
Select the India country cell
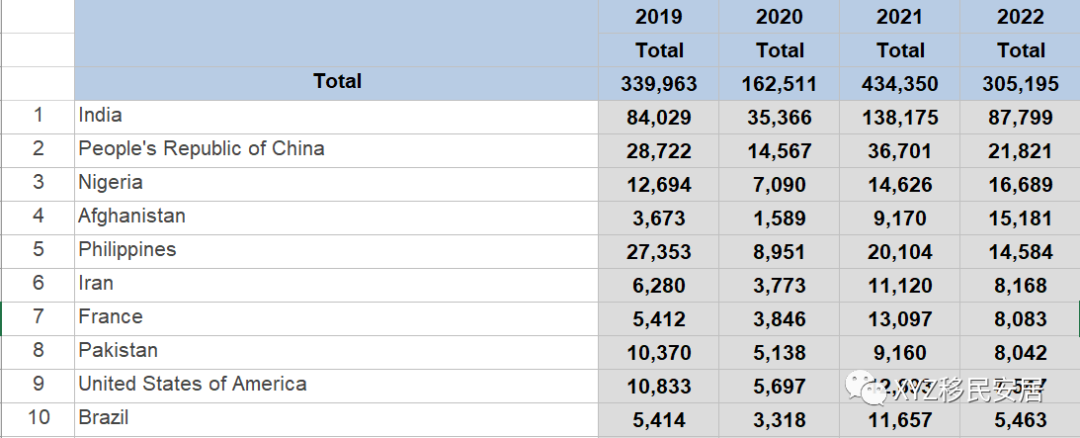(x=336, y=117)
